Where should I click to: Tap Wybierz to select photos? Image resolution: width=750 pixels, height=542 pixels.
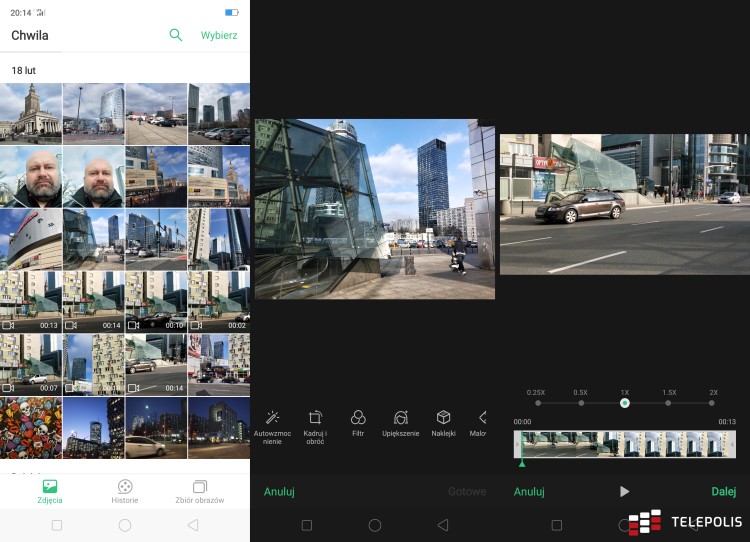pos(219,35)
